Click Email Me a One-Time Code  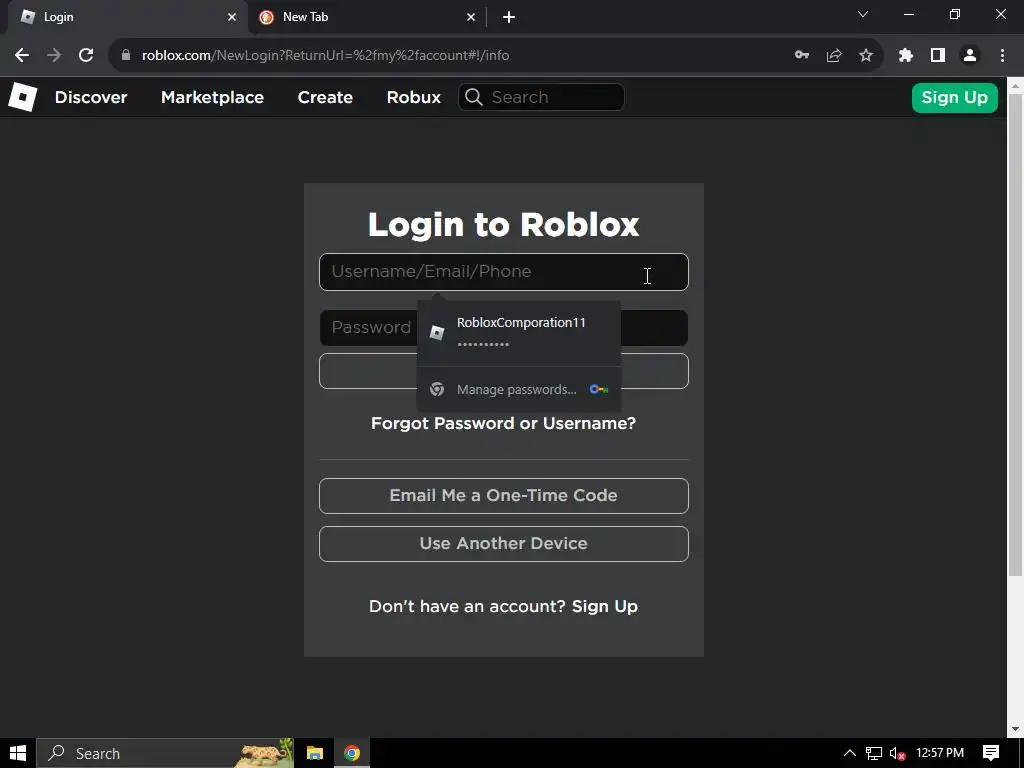504,496
